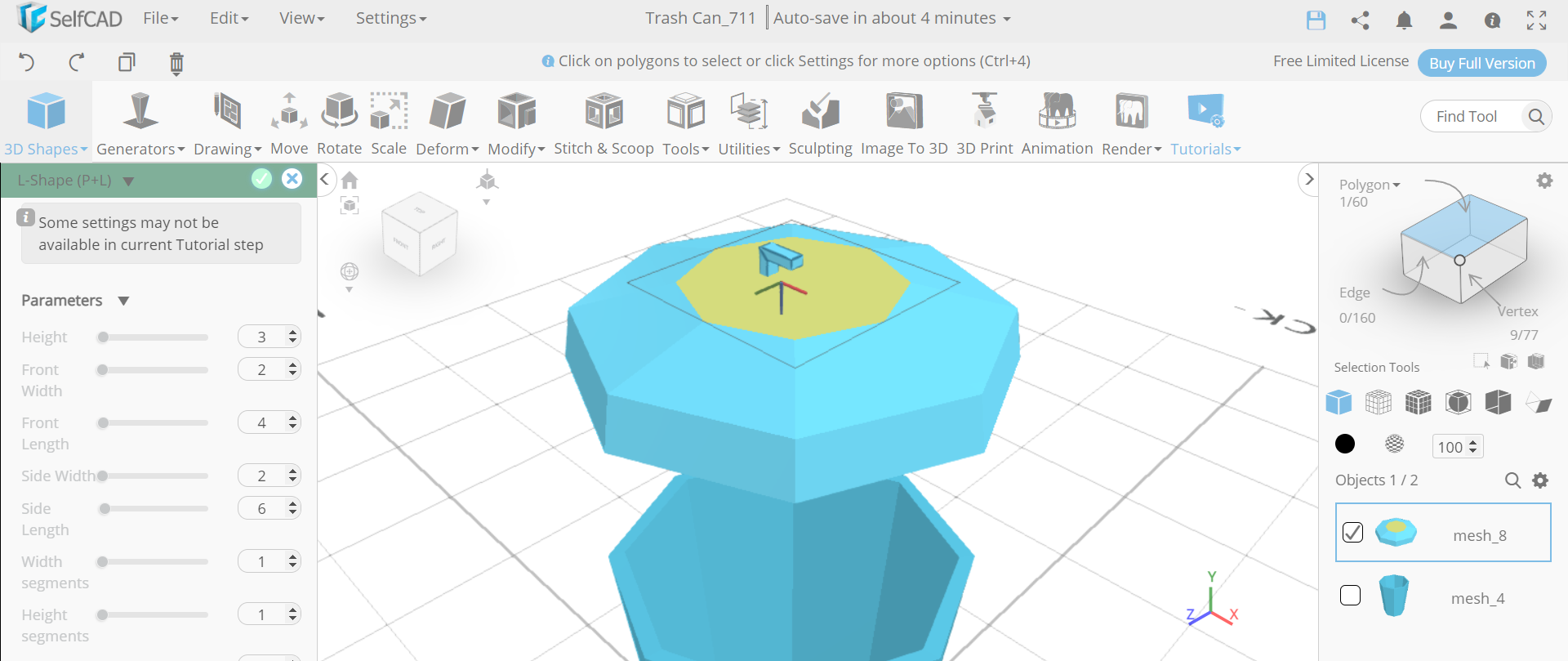Select the Move tool
This screenshot has width=1568, height=661.
[x=289, y=123]
